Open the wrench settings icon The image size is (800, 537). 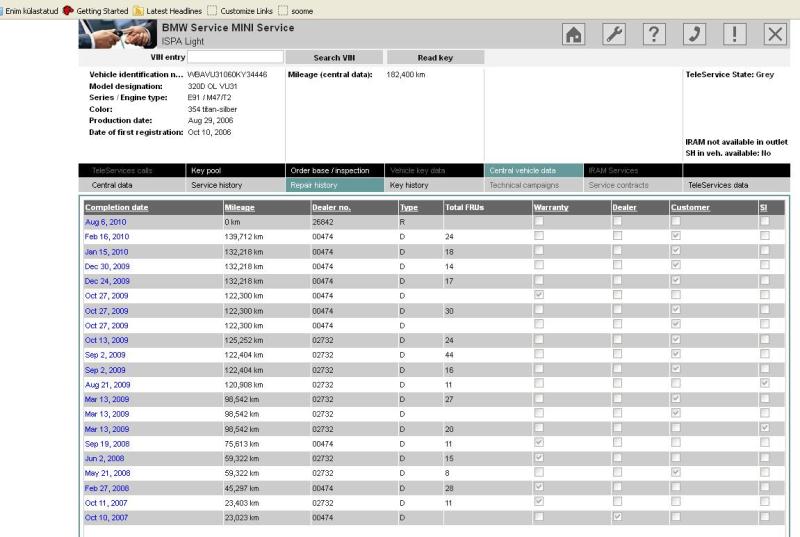tap(614, 34)
